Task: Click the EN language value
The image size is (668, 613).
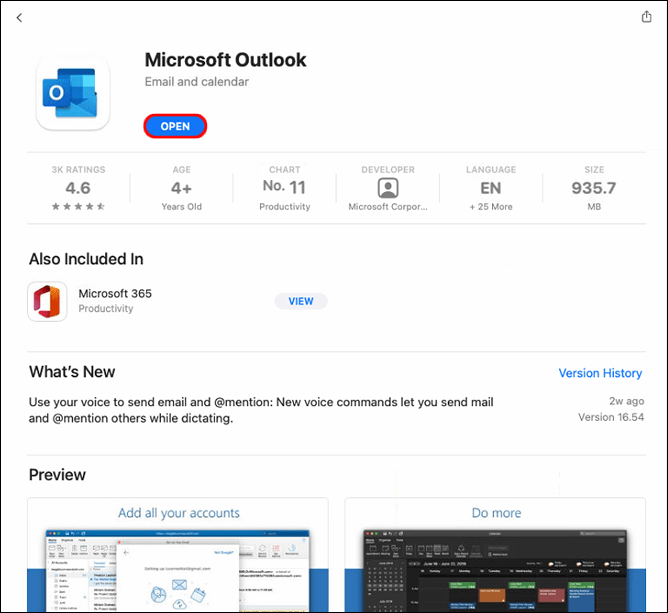Action: (491, 188)
